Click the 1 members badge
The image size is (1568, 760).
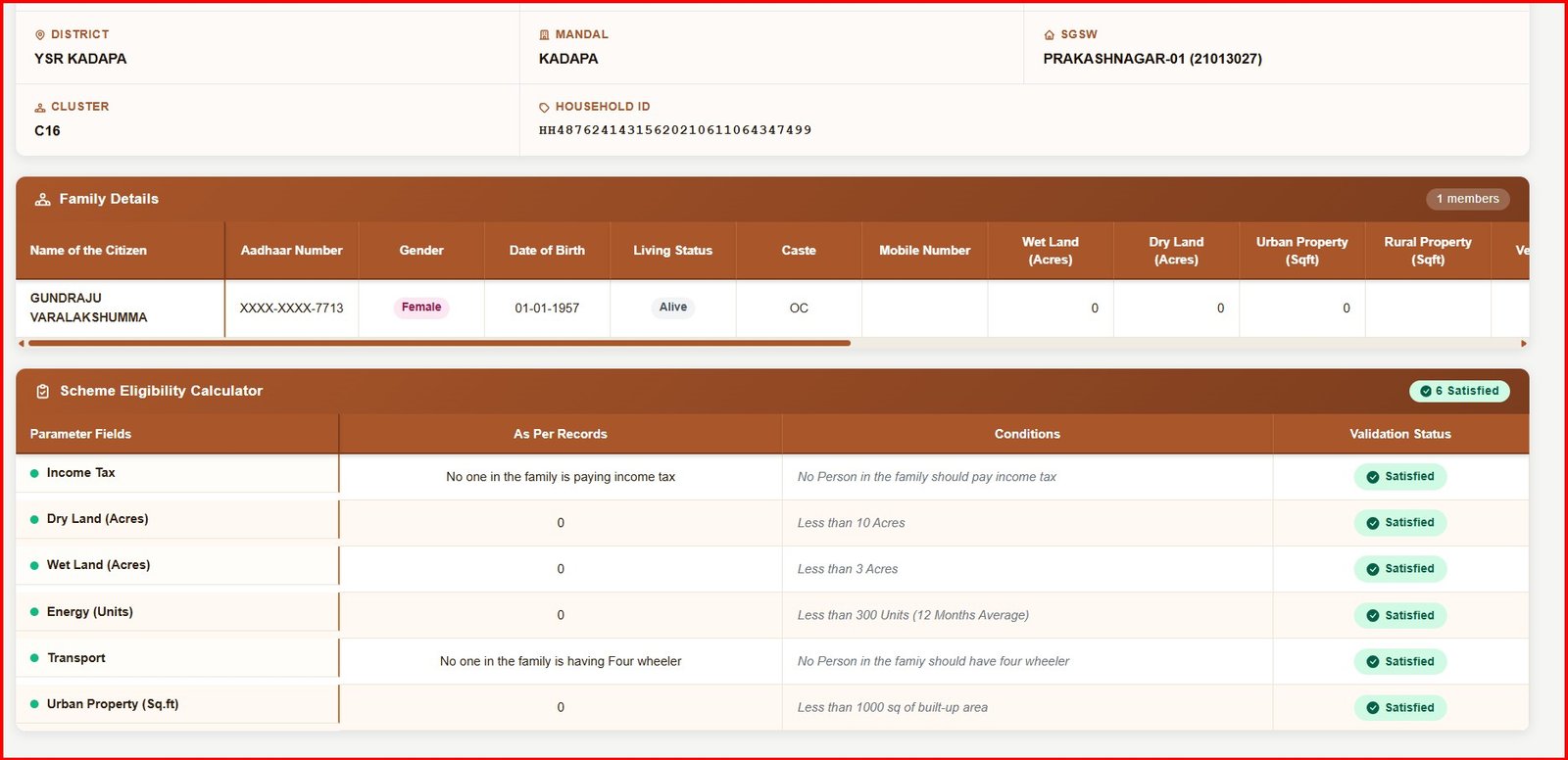click(x=1467, y=199)
